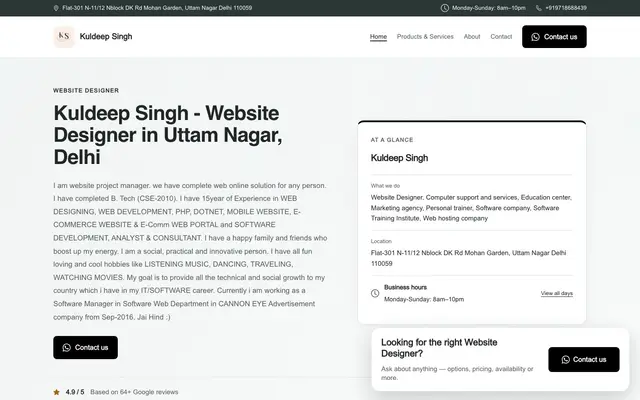Click Contact us button below the bio
This screenshot has height=400, width=640.
tap(85, 347)
